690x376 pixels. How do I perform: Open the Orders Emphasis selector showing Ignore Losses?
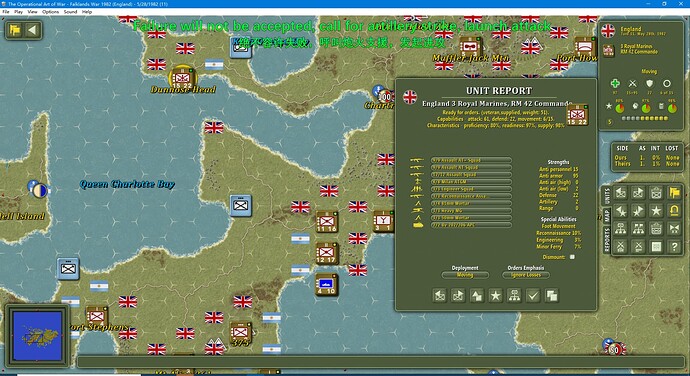[x=525, y=275]
